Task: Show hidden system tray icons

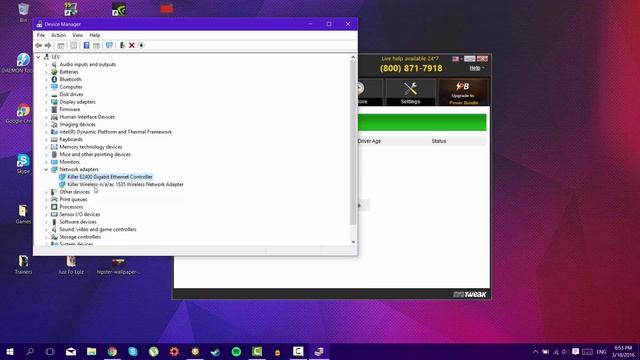Action: pyautogui.click(x=536, y=351)
